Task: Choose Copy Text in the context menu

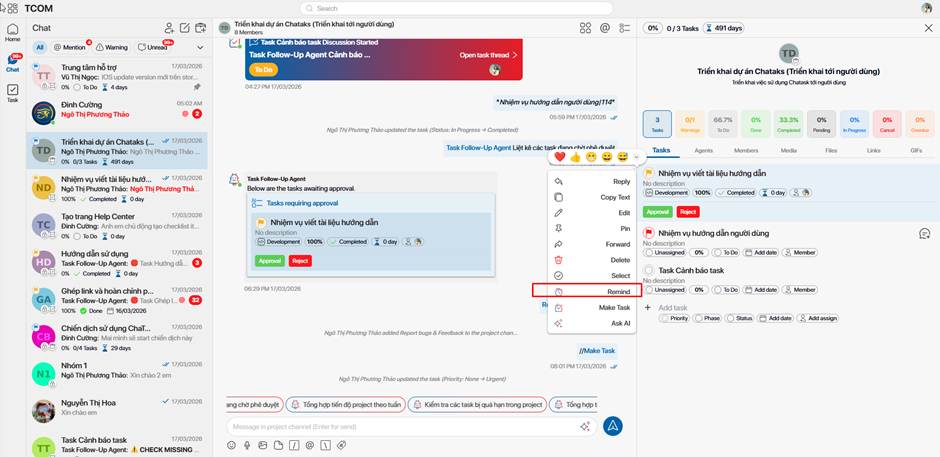Action: (x=590, y=197)
